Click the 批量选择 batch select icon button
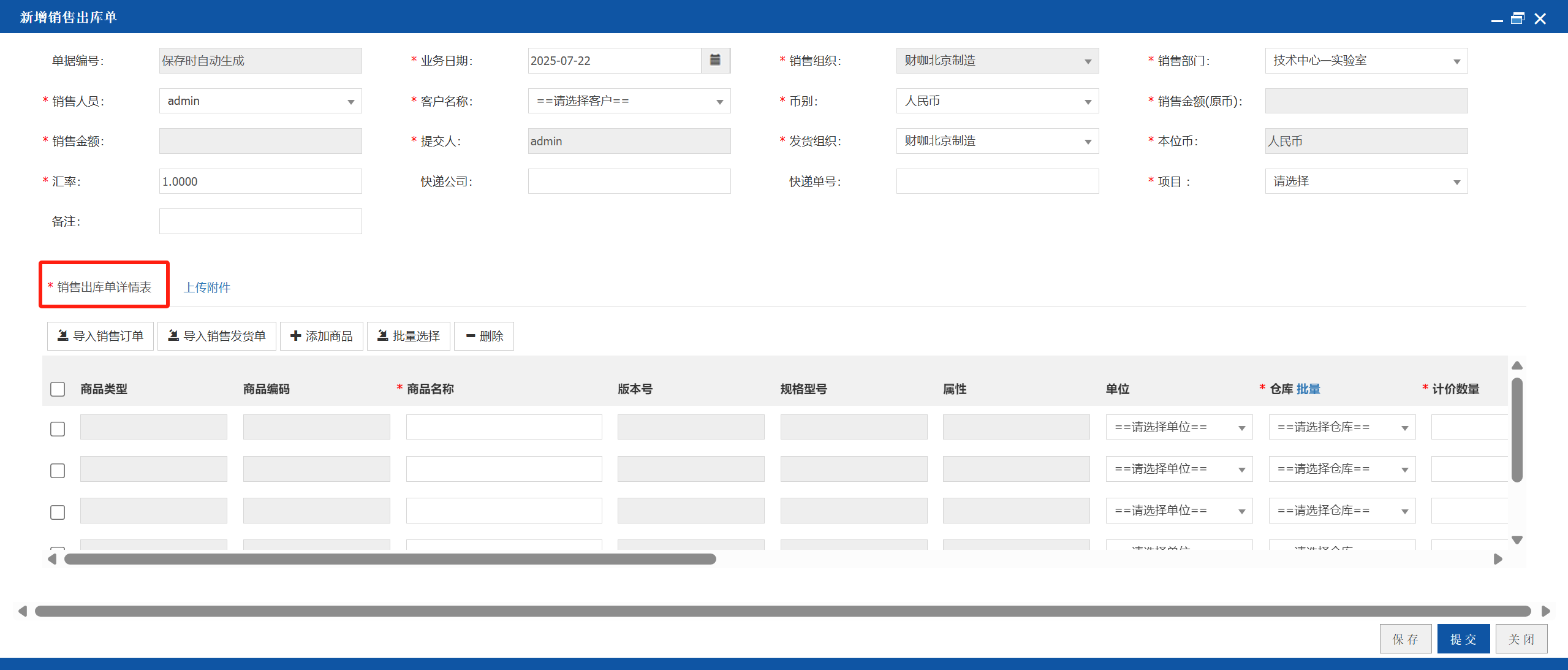The width and height of the screenshot is (1568, 670). click(409, 336)
